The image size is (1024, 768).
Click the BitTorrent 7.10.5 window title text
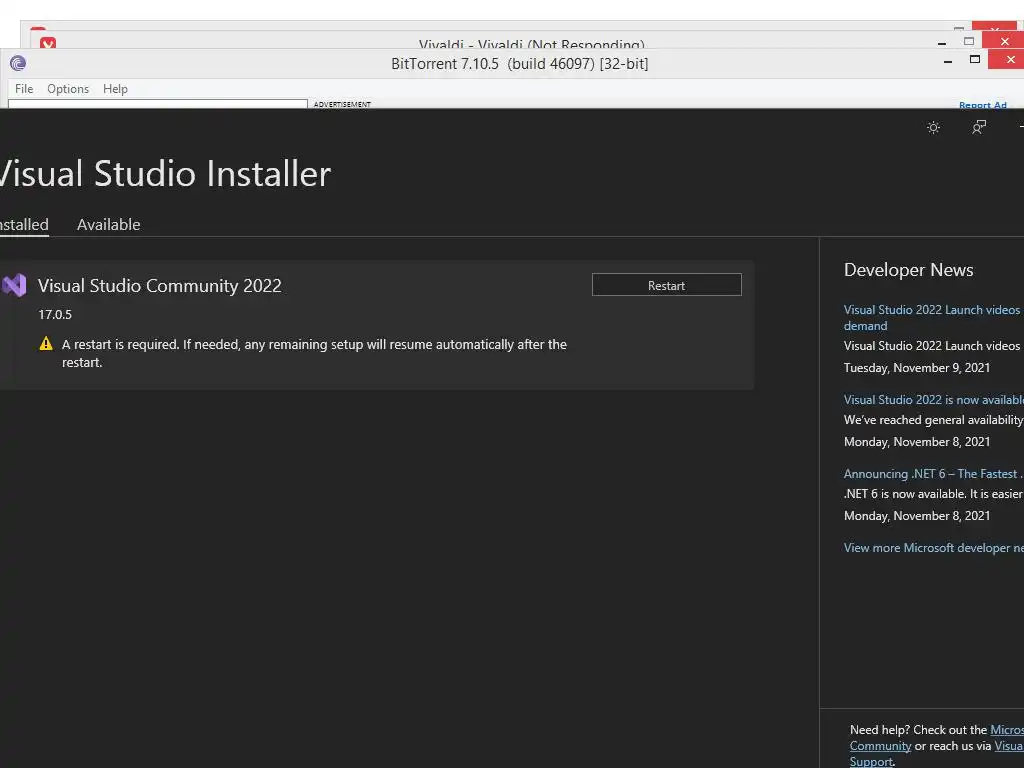coord(519,63)
